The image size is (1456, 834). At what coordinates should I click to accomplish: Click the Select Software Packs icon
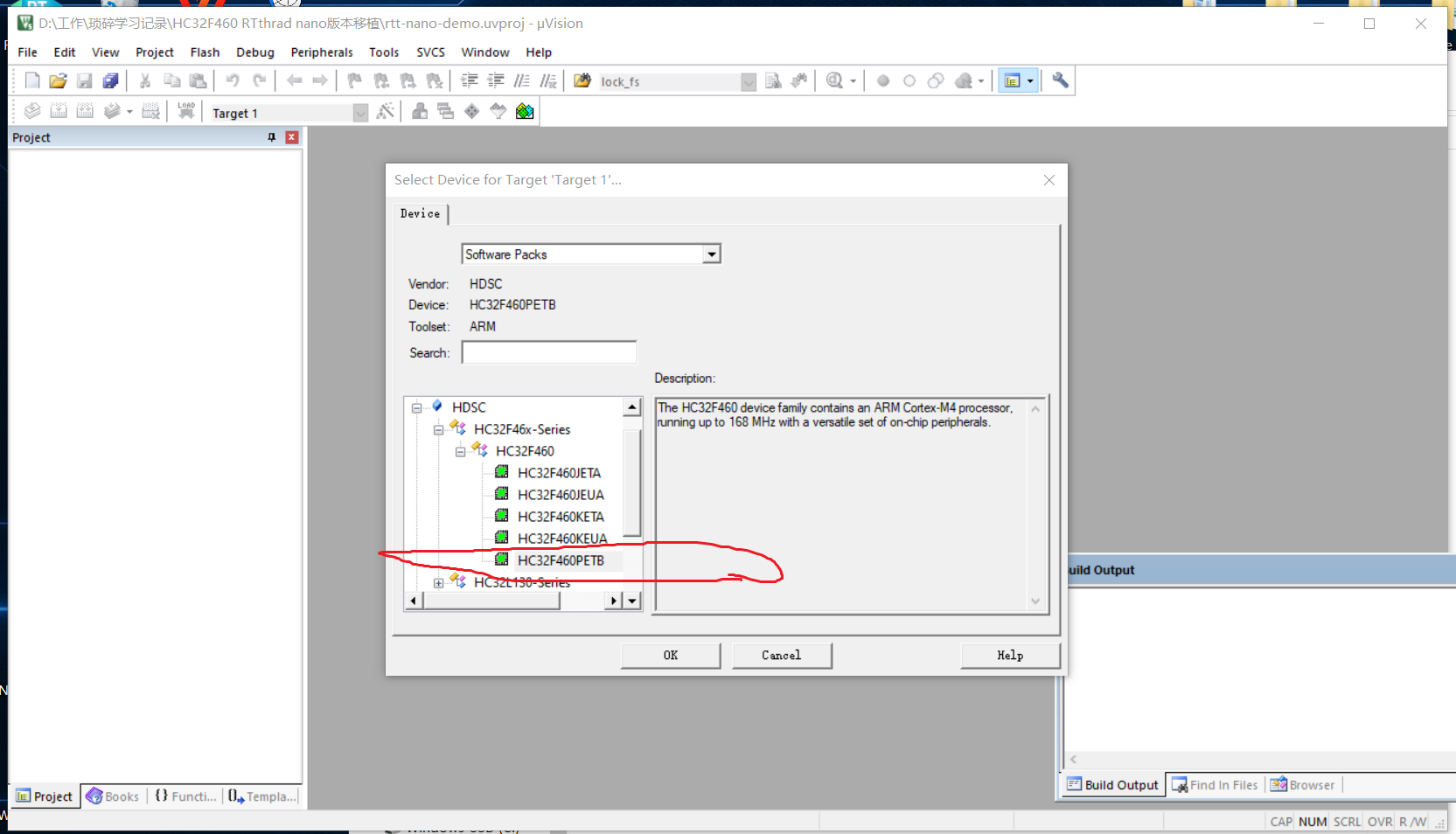[498, 112]
